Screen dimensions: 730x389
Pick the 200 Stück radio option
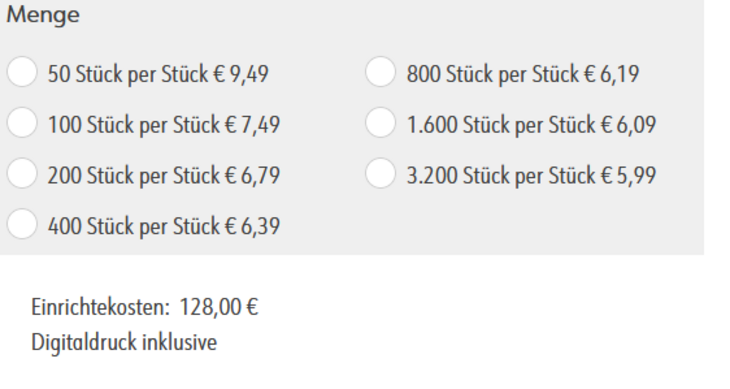coord(22,173)
